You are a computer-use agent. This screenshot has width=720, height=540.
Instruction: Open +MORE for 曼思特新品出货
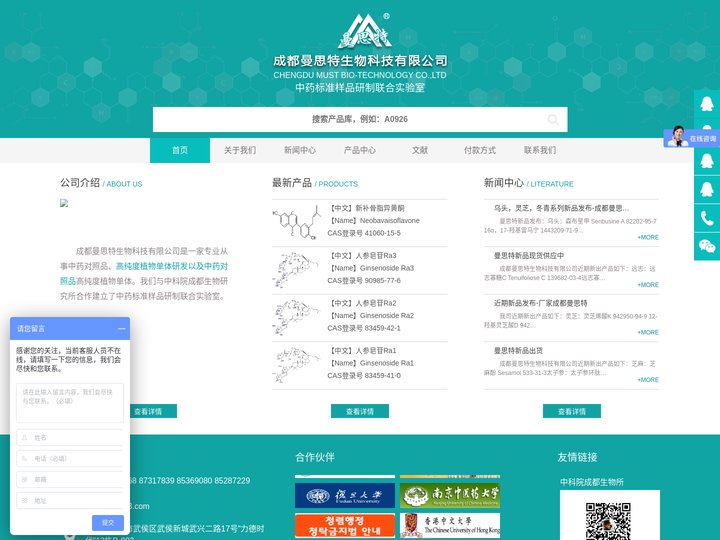point(648,380)
